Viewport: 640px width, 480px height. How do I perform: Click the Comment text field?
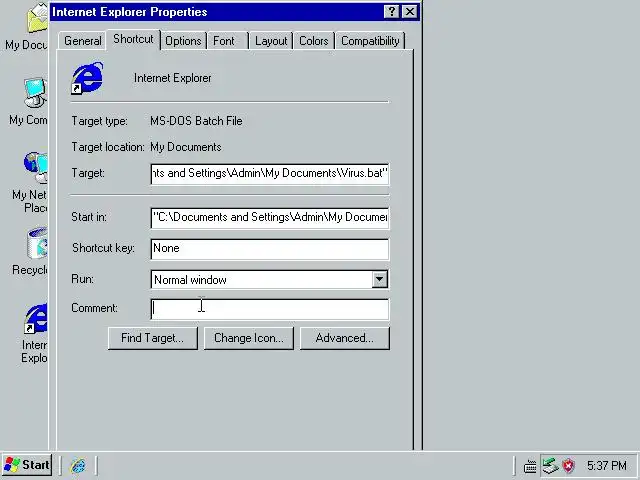tap(270, 309)
